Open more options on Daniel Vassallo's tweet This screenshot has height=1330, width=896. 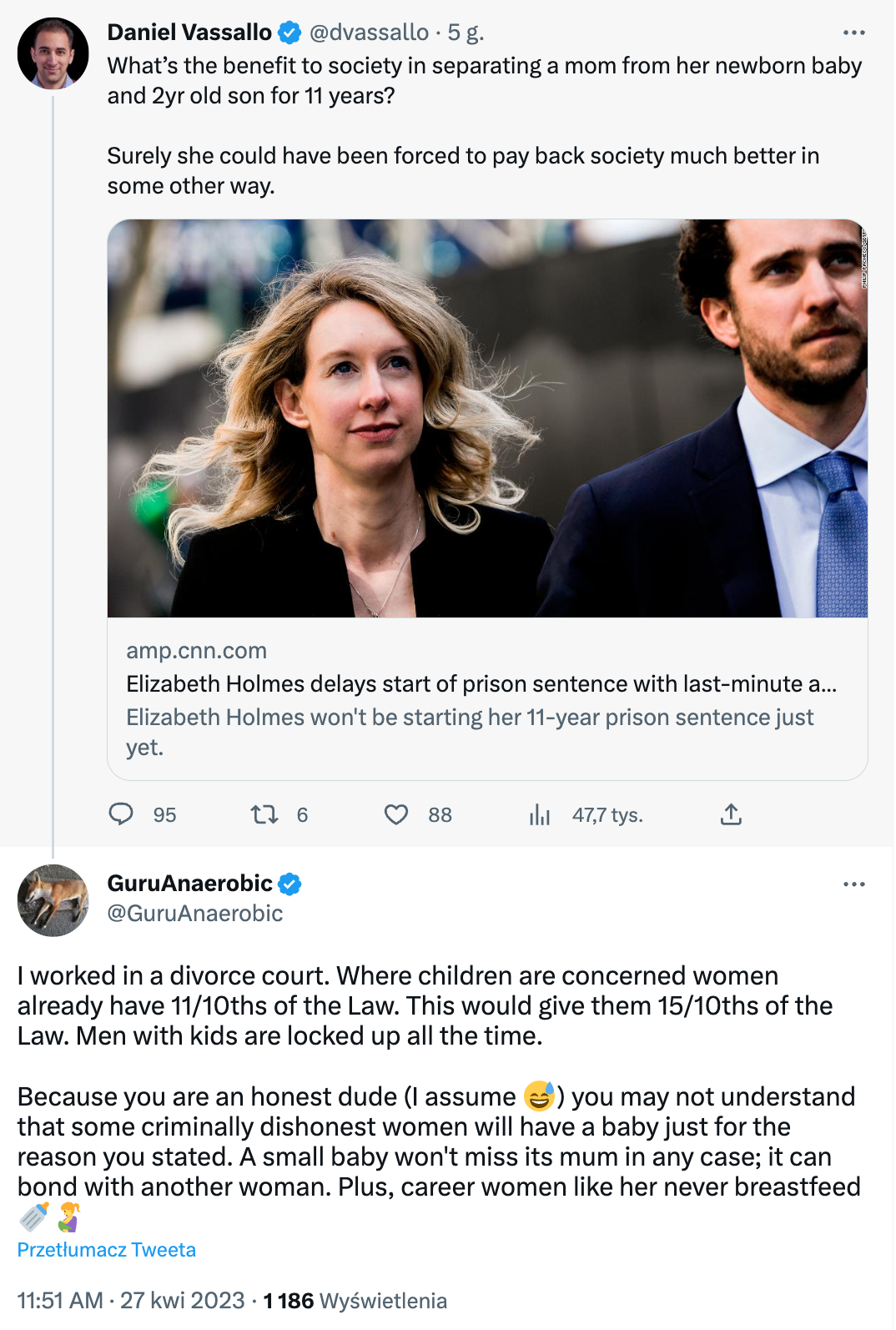[x=853, y=33]
